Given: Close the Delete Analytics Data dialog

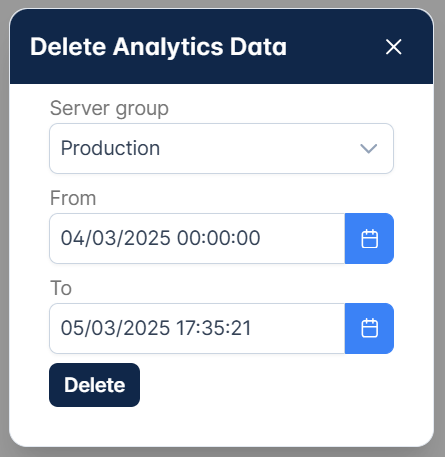Looking at the screenshot, I should point(393,47).
